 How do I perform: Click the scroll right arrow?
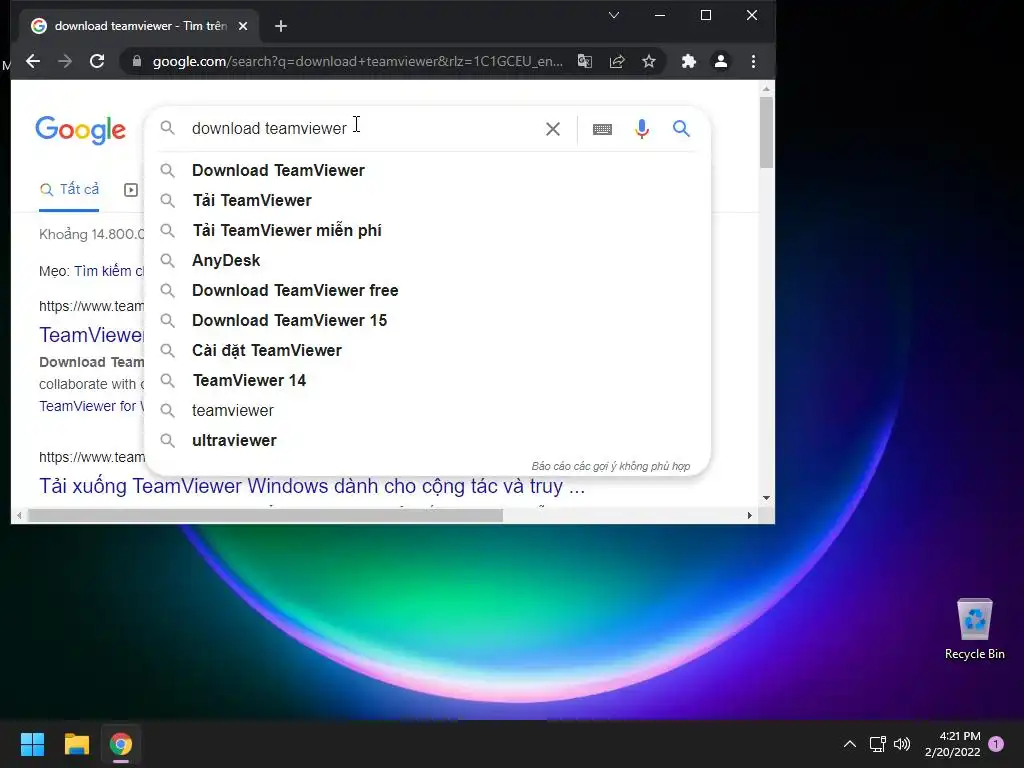pyautogui.click(x=750, y=515)
